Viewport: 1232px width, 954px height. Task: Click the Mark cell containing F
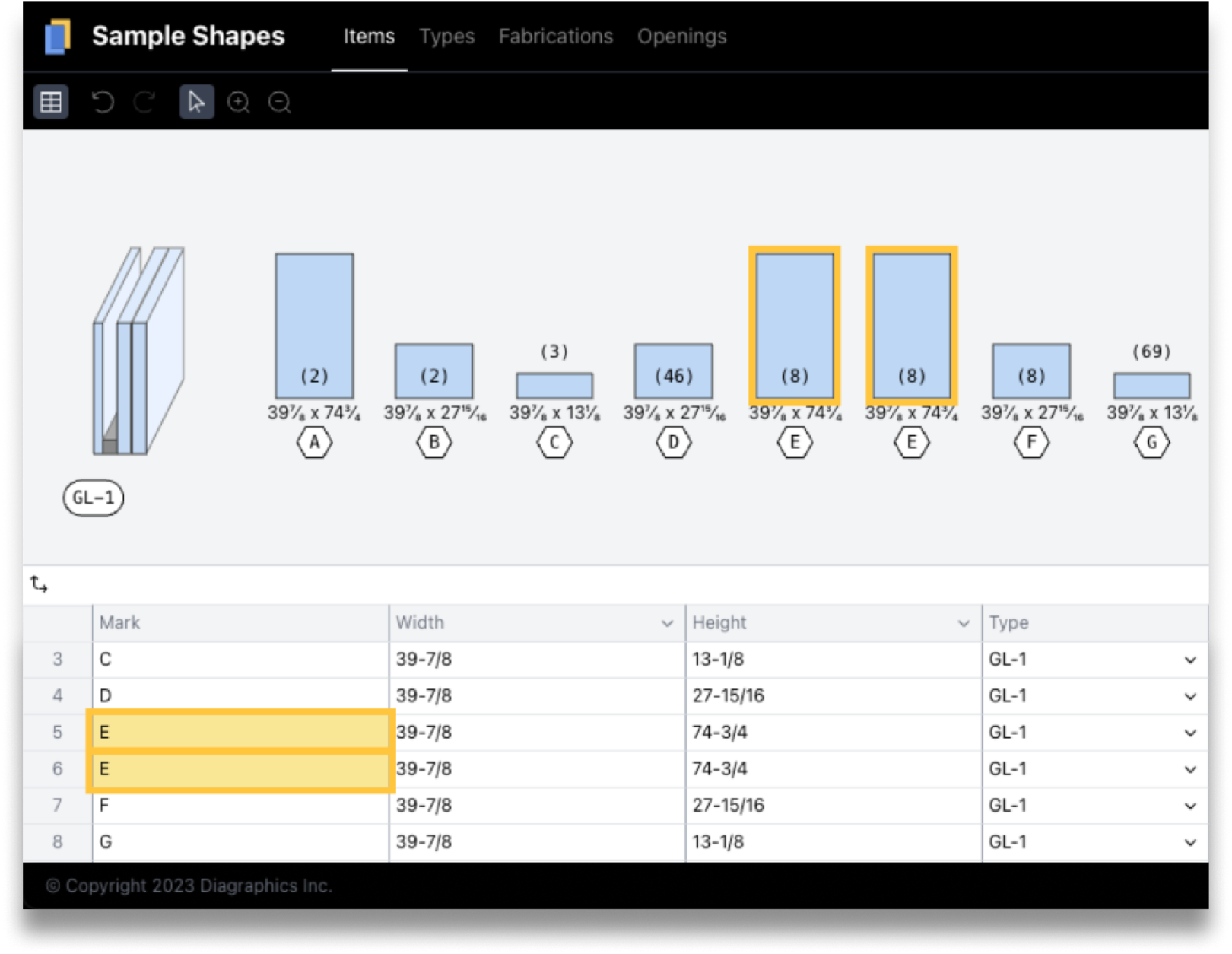point(240,805)
